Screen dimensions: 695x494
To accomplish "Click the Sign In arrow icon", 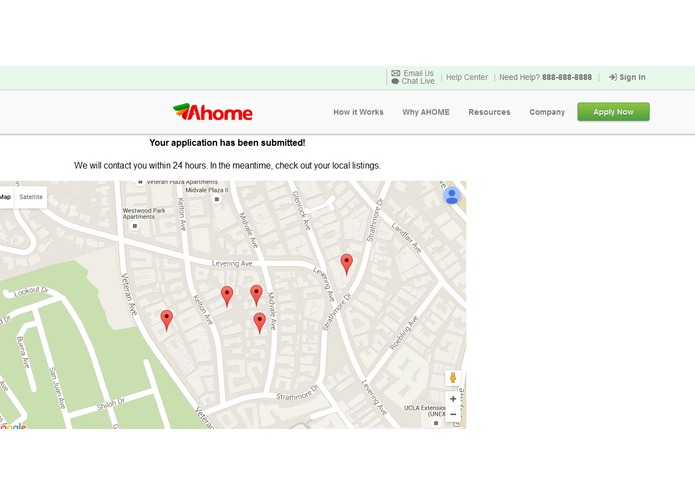I will (613, 77).
